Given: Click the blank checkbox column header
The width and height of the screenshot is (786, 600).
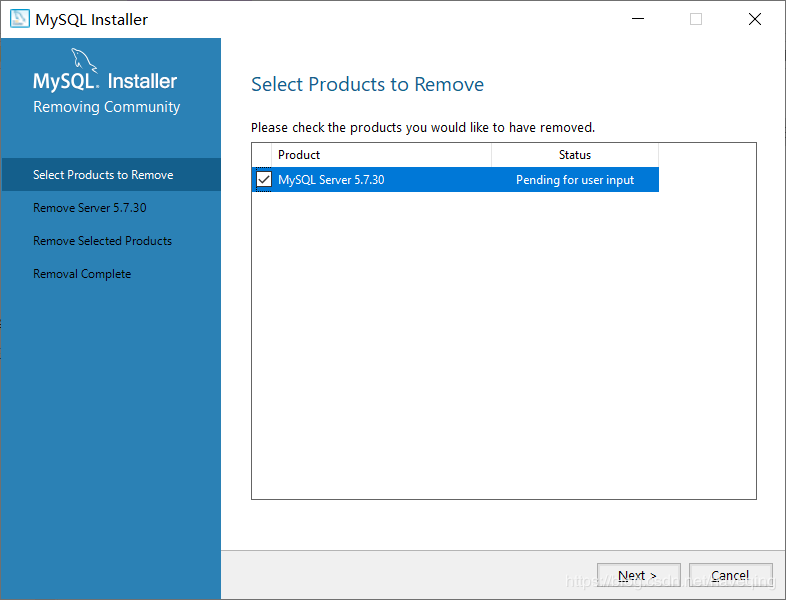Looking at the screenshot, I should [262, 155].
